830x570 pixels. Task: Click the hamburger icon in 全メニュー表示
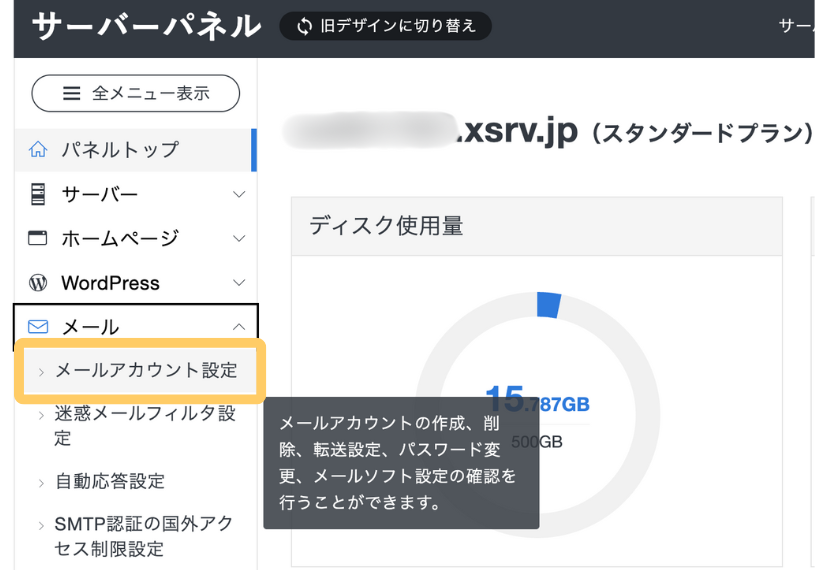pyautogui.click(x=71, y=94)
